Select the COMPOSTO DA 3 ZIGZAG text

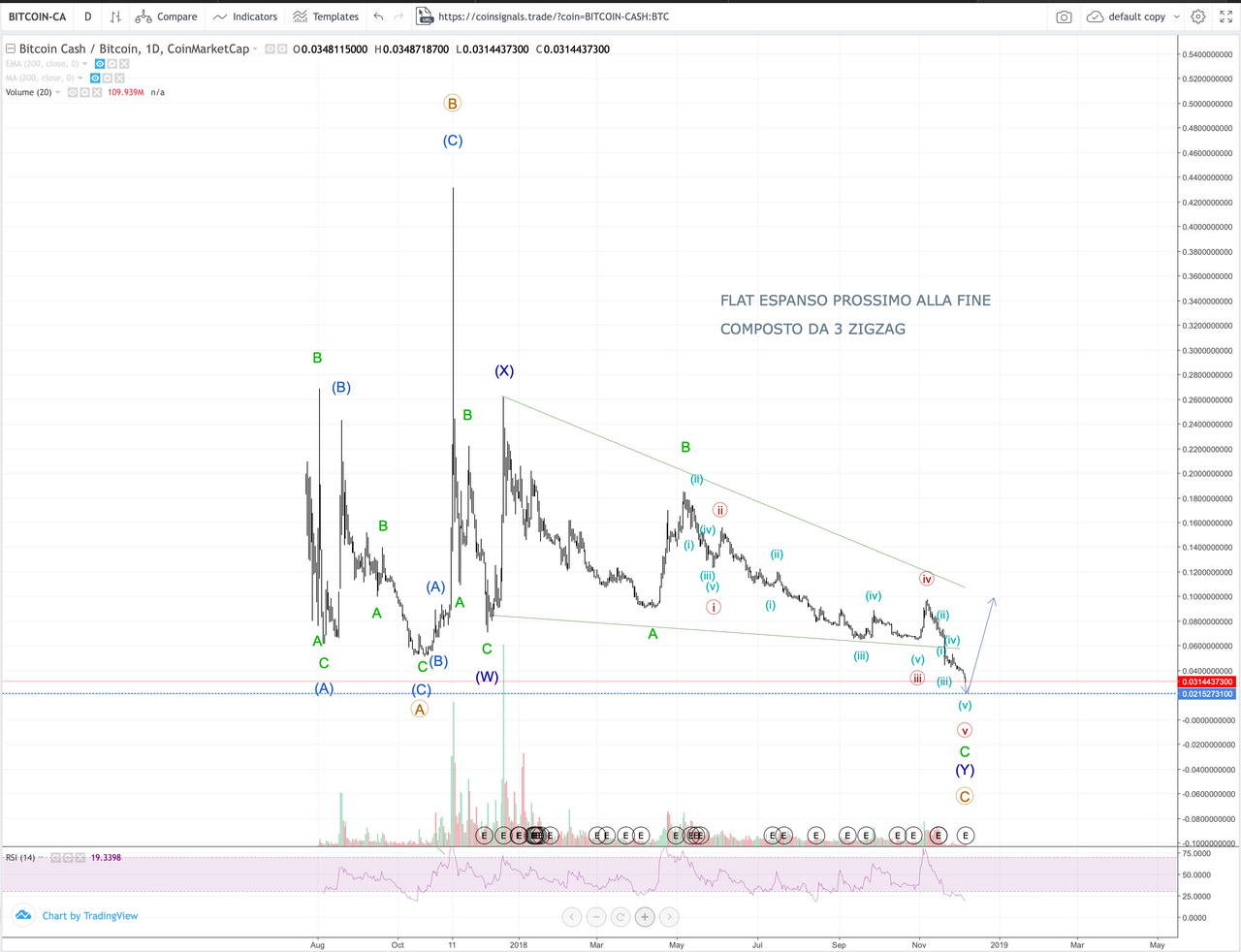pos(812,329)
